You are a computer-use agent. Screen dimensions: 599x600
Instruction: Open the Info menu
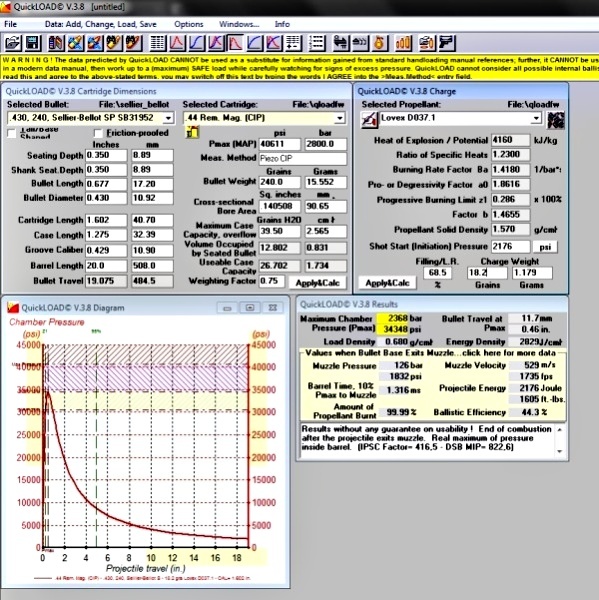(282, 24)
